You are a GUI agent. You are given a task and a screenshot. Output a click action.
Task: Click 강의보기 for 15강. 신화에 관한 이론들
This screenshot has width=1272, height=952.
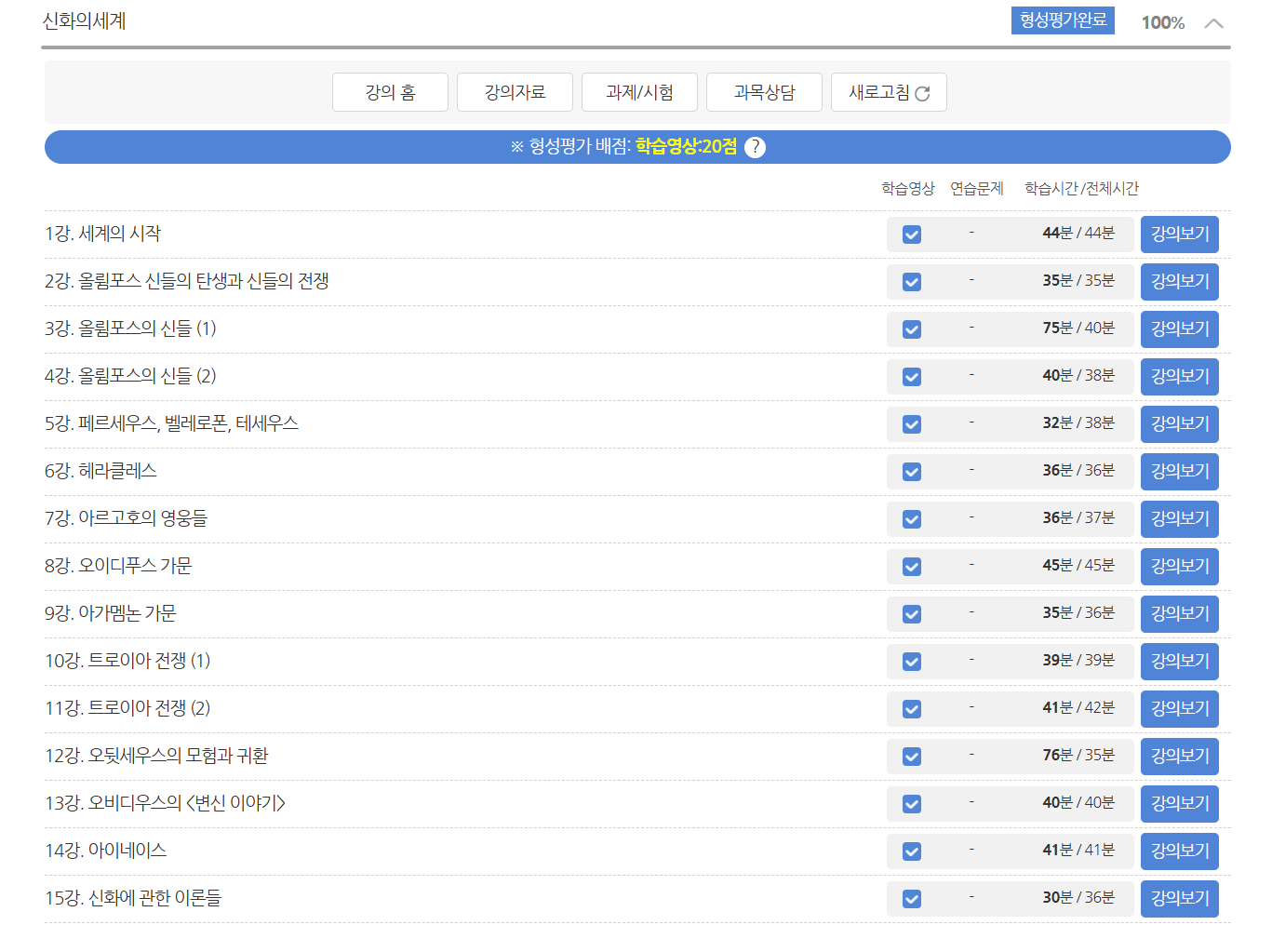1180,899
